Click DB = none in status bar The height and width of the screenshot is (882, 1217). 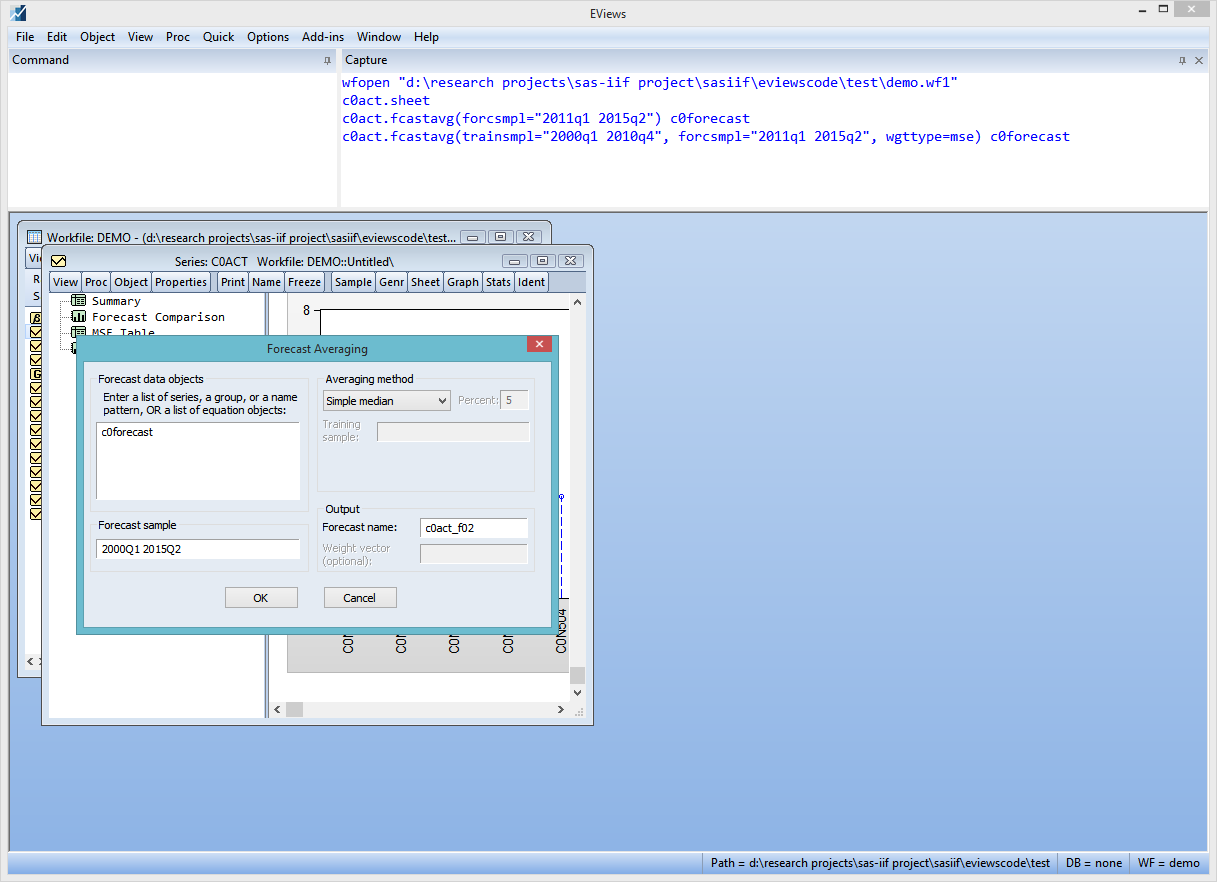point(1094,863)
